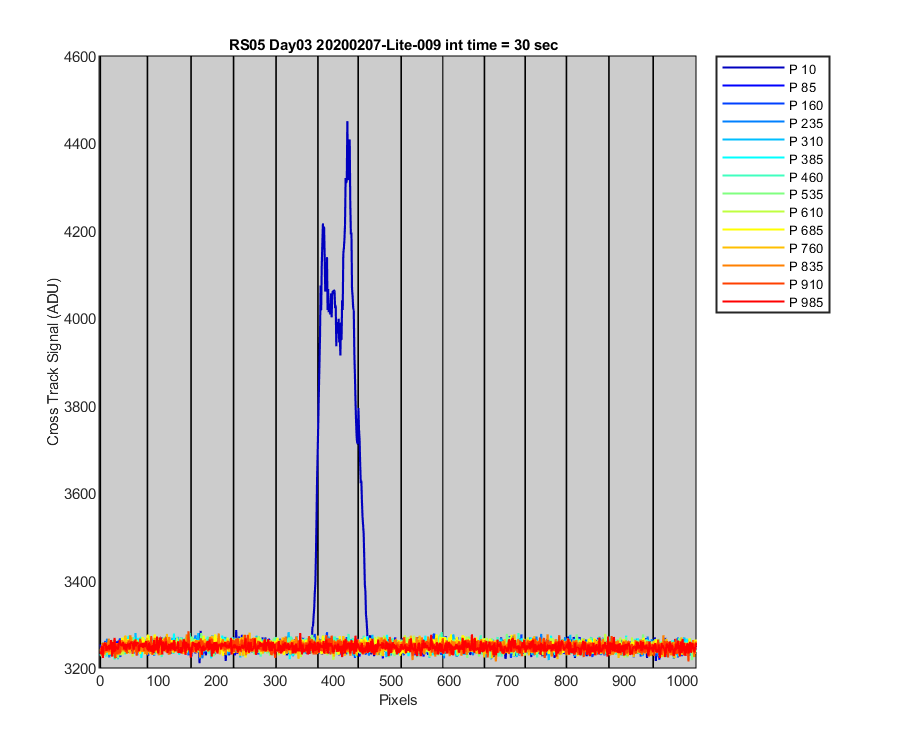Click x-axis tick label 700
The width and height of the screenshot is (900, 750).
pos(507,681)
